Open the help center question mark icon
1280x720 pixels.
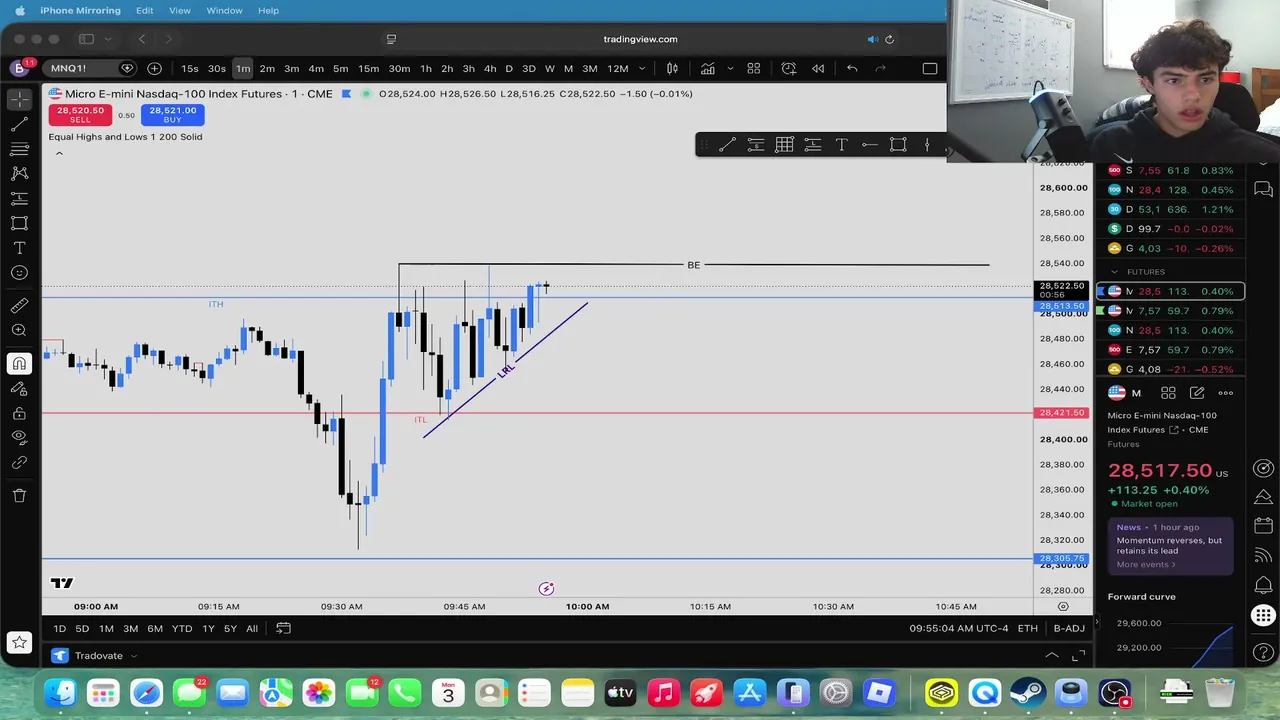coord(1263,653)
